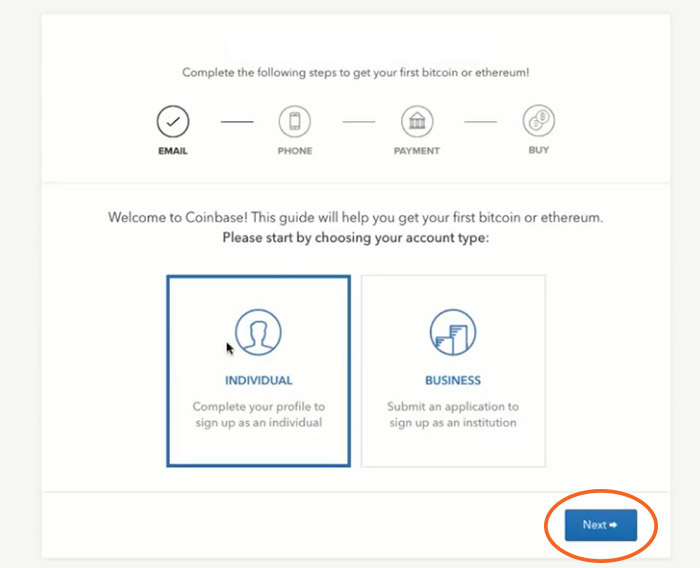Click the Buy coins icon
Screen dimensions: 700x568
point(538,121)
